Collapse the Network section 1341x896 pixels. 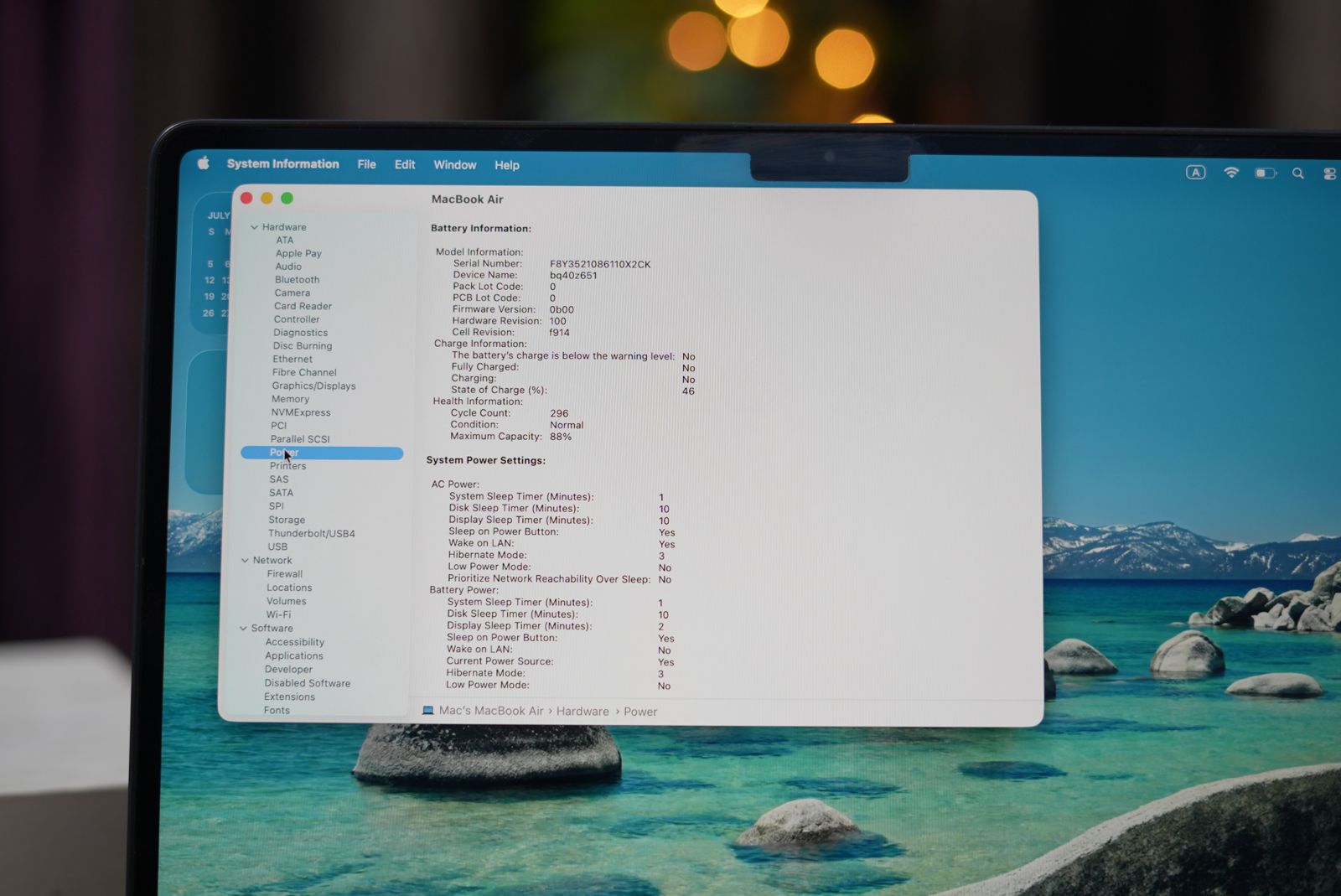(245, 560)
